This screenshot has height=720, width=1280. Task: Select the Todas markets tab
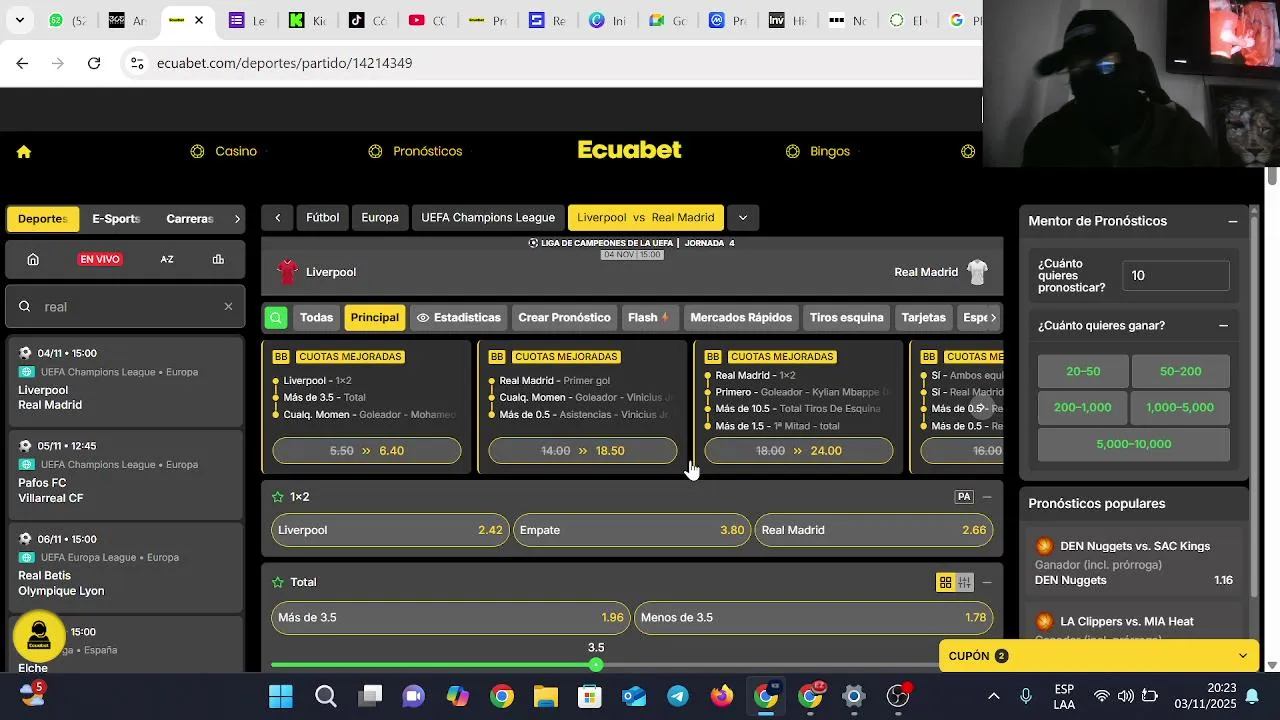coord(316,318)
